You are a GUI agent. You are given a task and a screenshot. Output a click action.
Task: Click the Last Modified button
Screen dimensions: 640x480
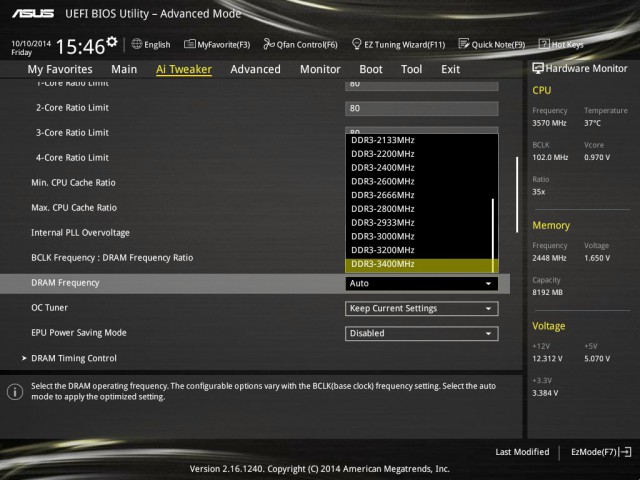click(522, 452)
